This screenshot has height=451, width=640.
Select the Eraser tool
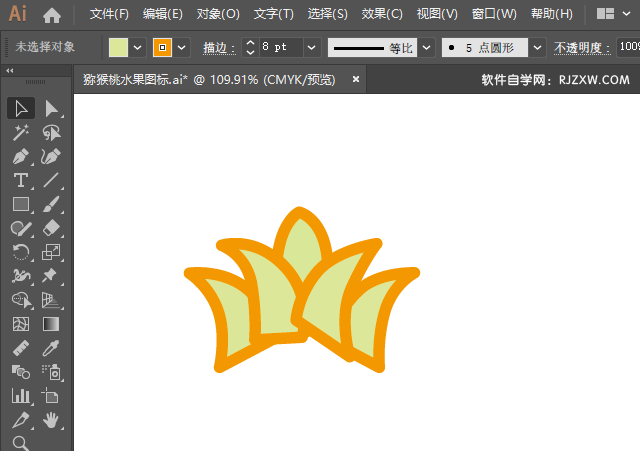coord(51,228)
